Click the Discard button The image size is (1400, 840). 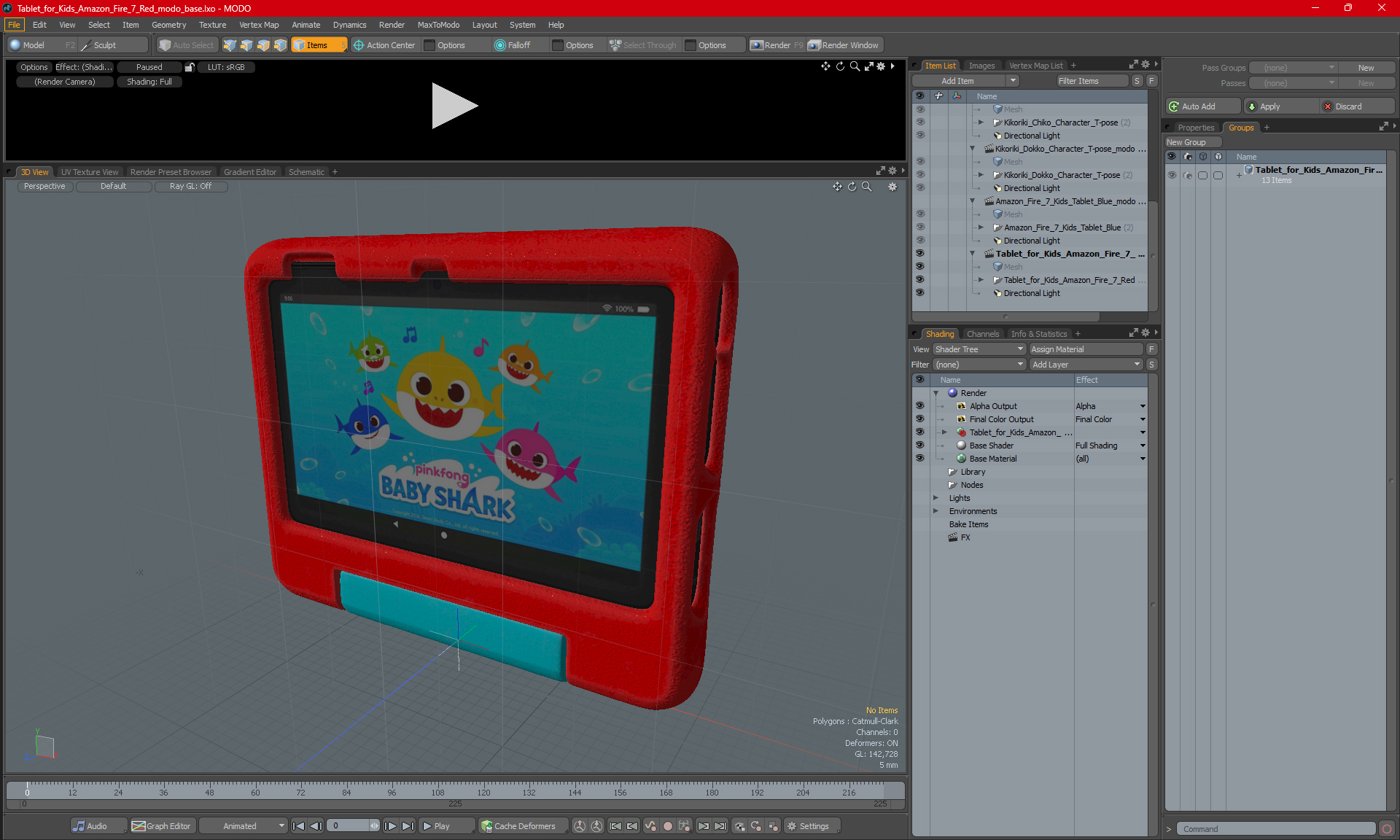coord(1358,106)
